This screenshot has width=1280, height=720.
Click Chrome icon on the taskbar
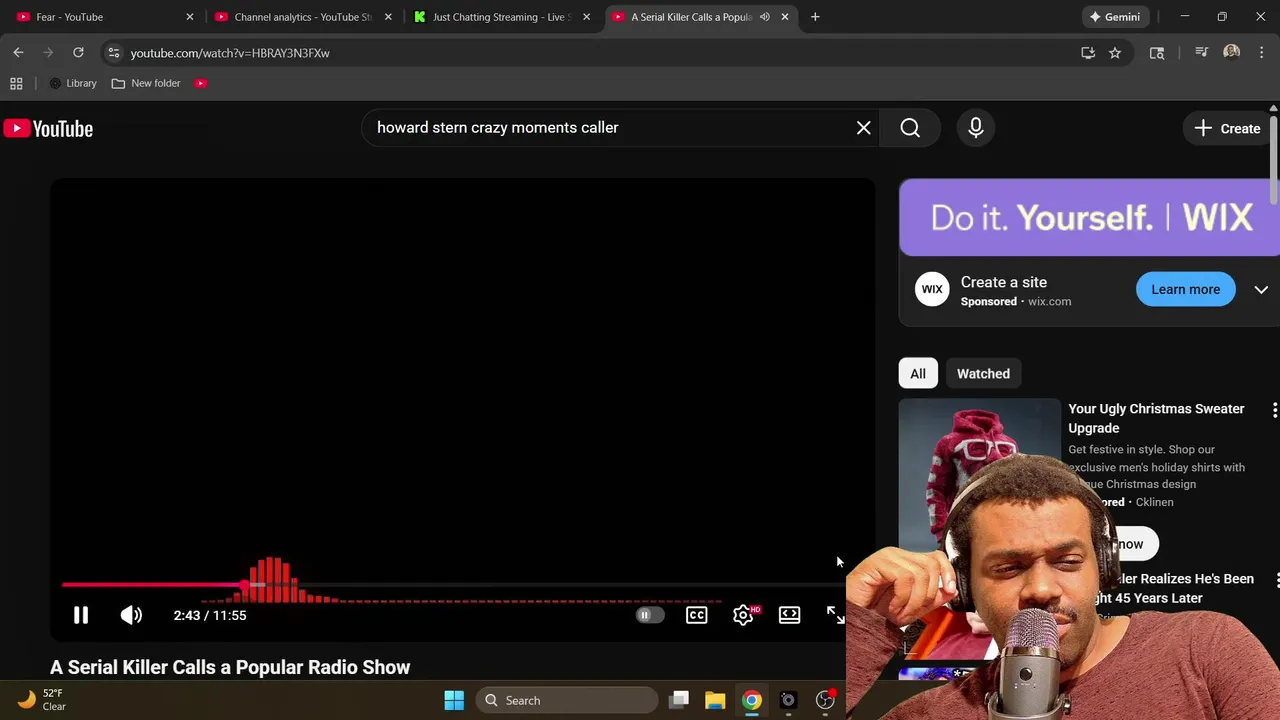(x=752, y=700)
